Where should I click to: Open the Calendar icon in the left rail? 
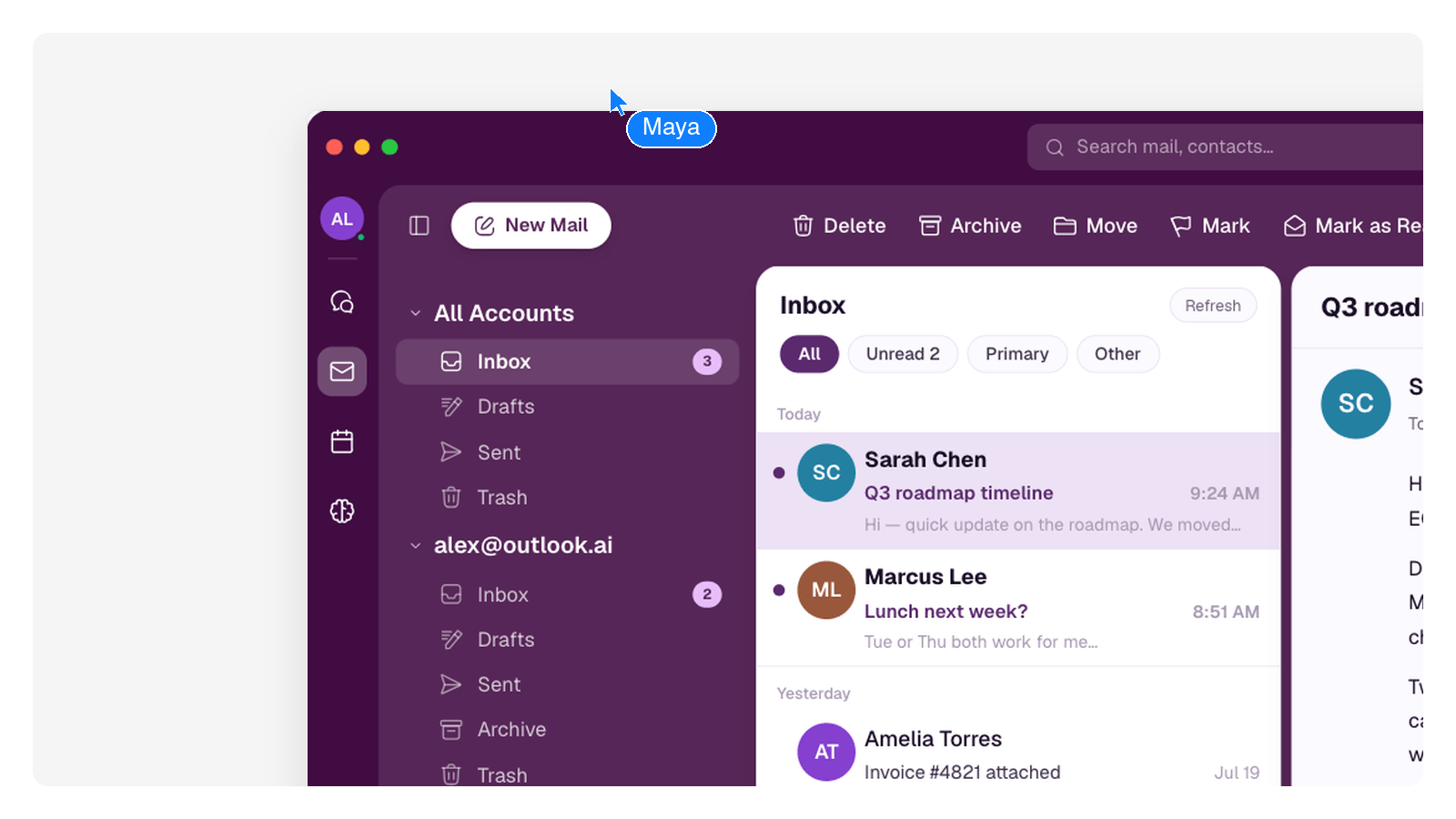(x=342, y=441)
